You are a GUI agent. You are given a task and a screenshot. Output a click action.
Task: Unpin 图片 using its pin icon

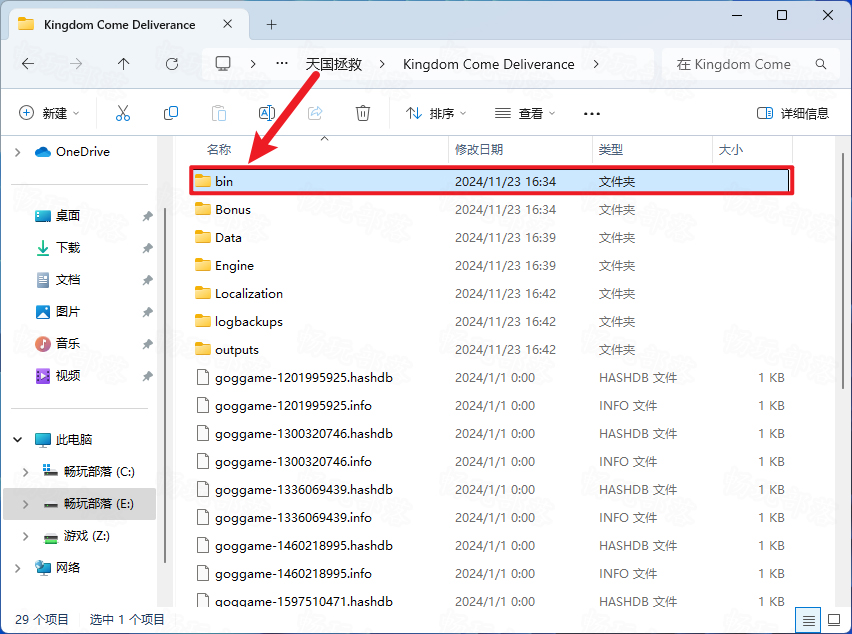[147, 312]
